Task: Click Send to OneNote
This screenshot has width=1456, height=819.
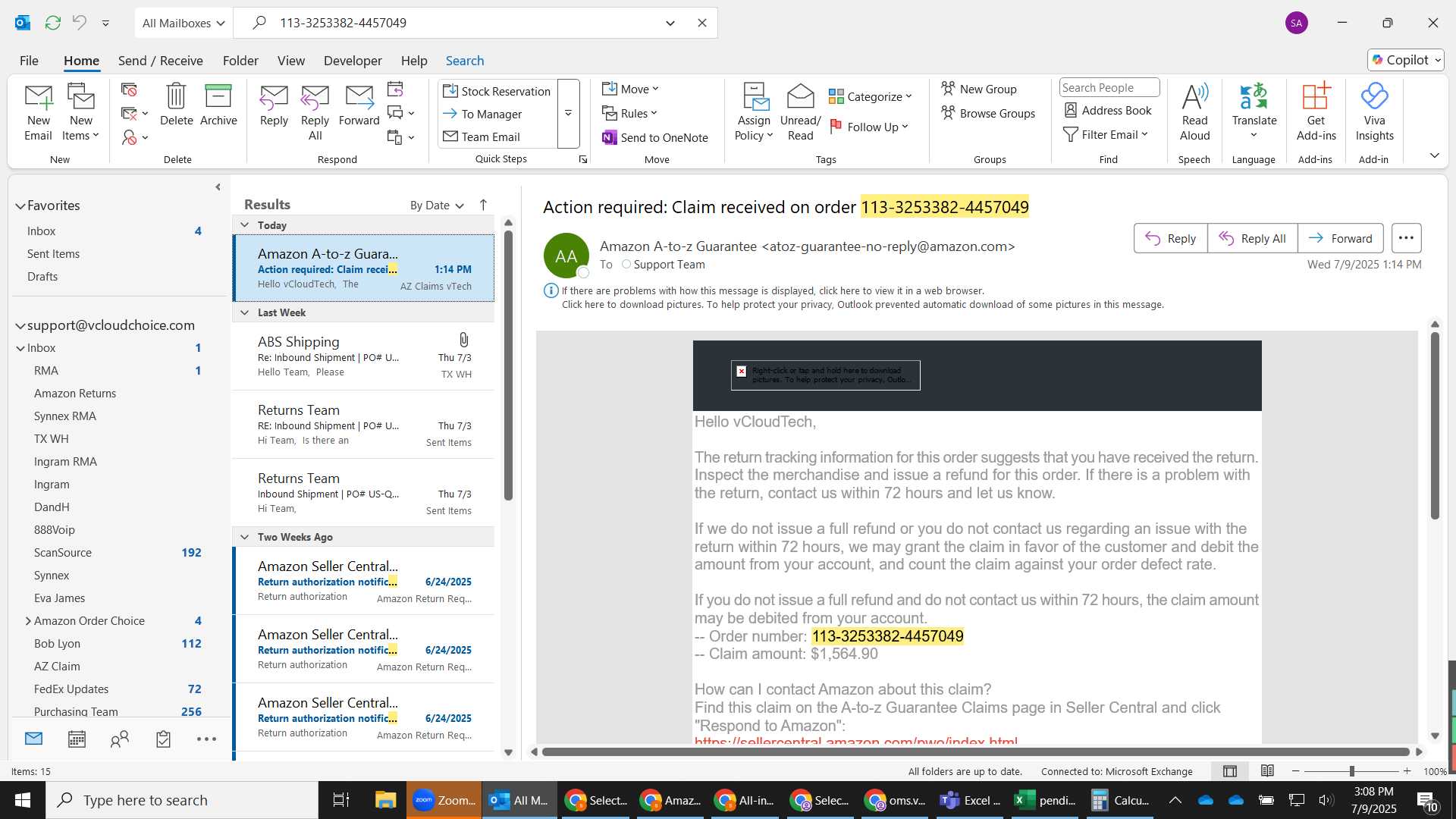Action: [x=655, y=137]
